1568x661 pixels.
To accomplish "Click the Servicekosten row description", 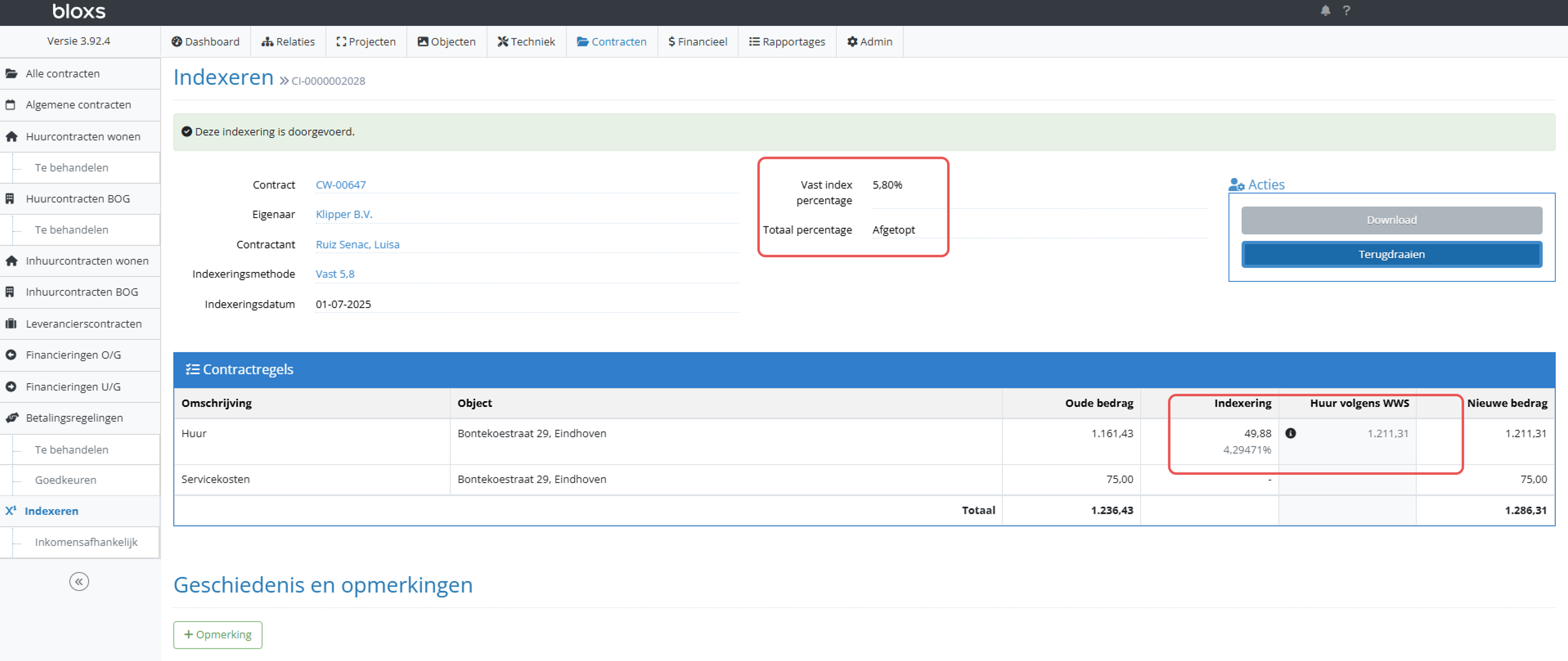I will click(215, 479).
